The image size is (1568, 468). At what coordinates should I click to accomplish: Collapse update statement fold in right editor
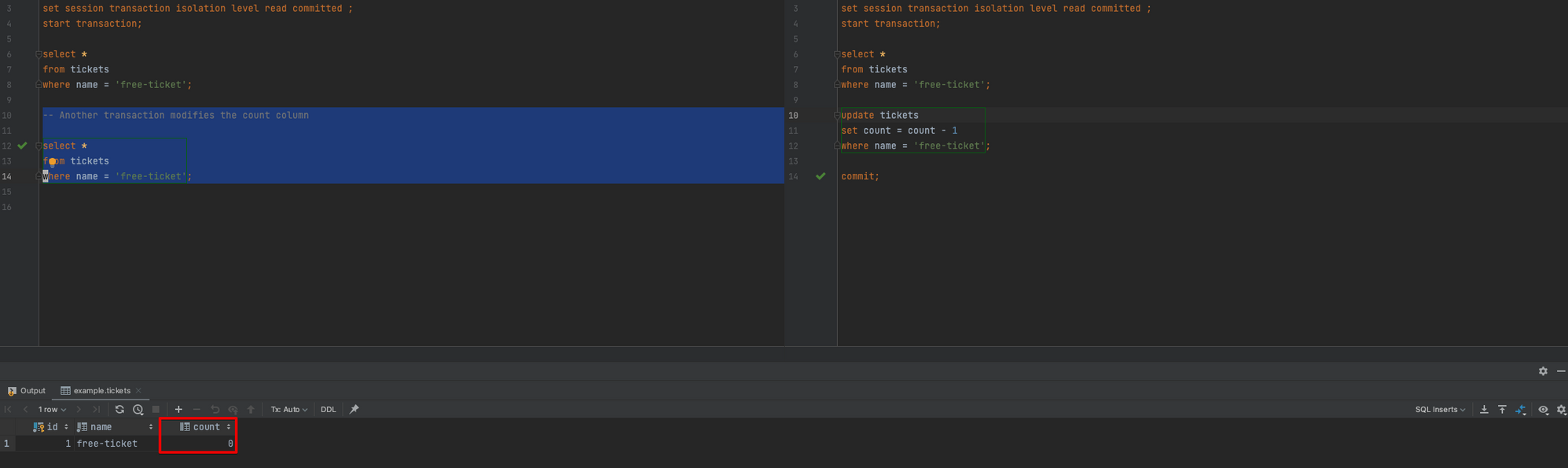pyautogui.click(x=837, y=115)
